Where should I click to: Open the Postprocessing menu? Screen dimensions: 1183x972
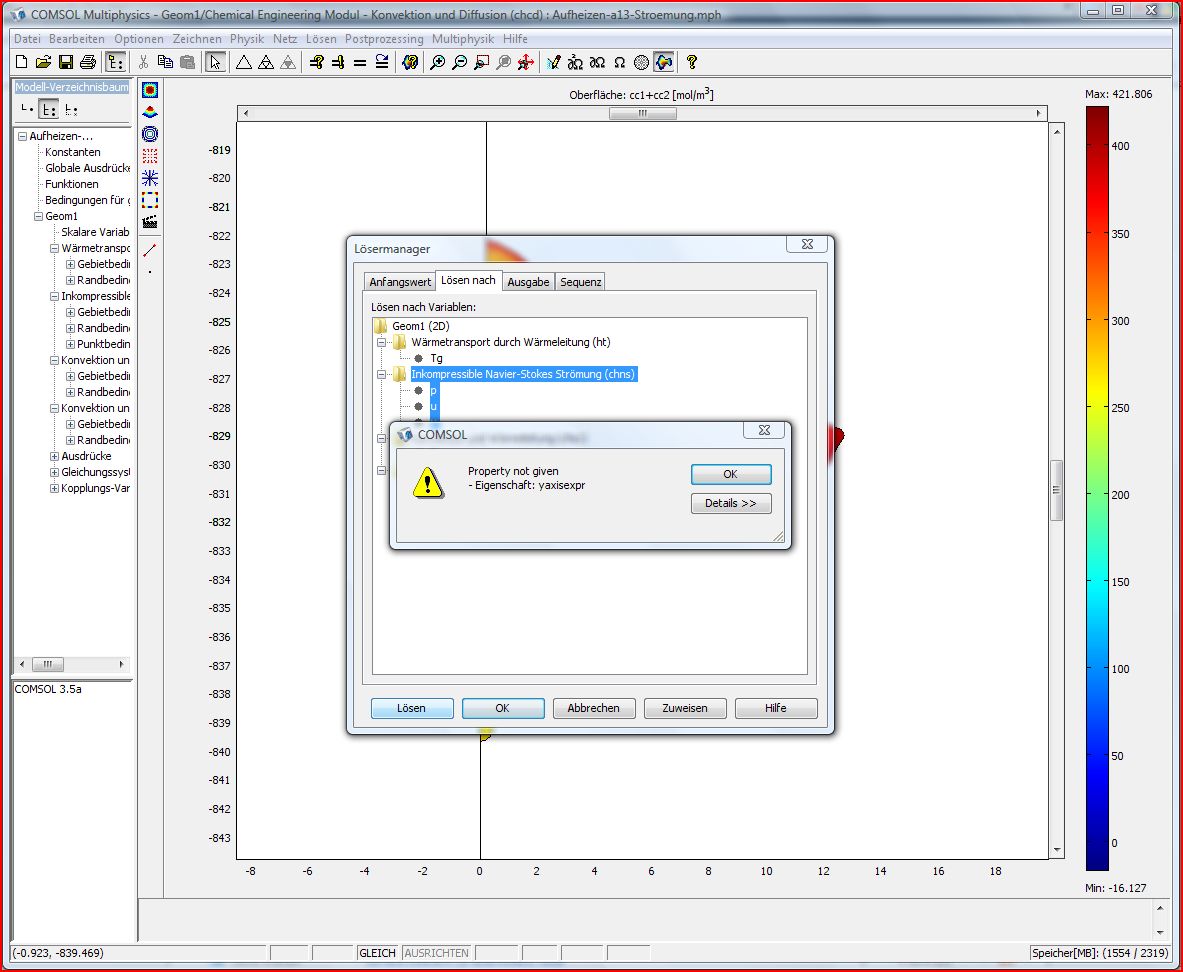click(x=384, y=39)
